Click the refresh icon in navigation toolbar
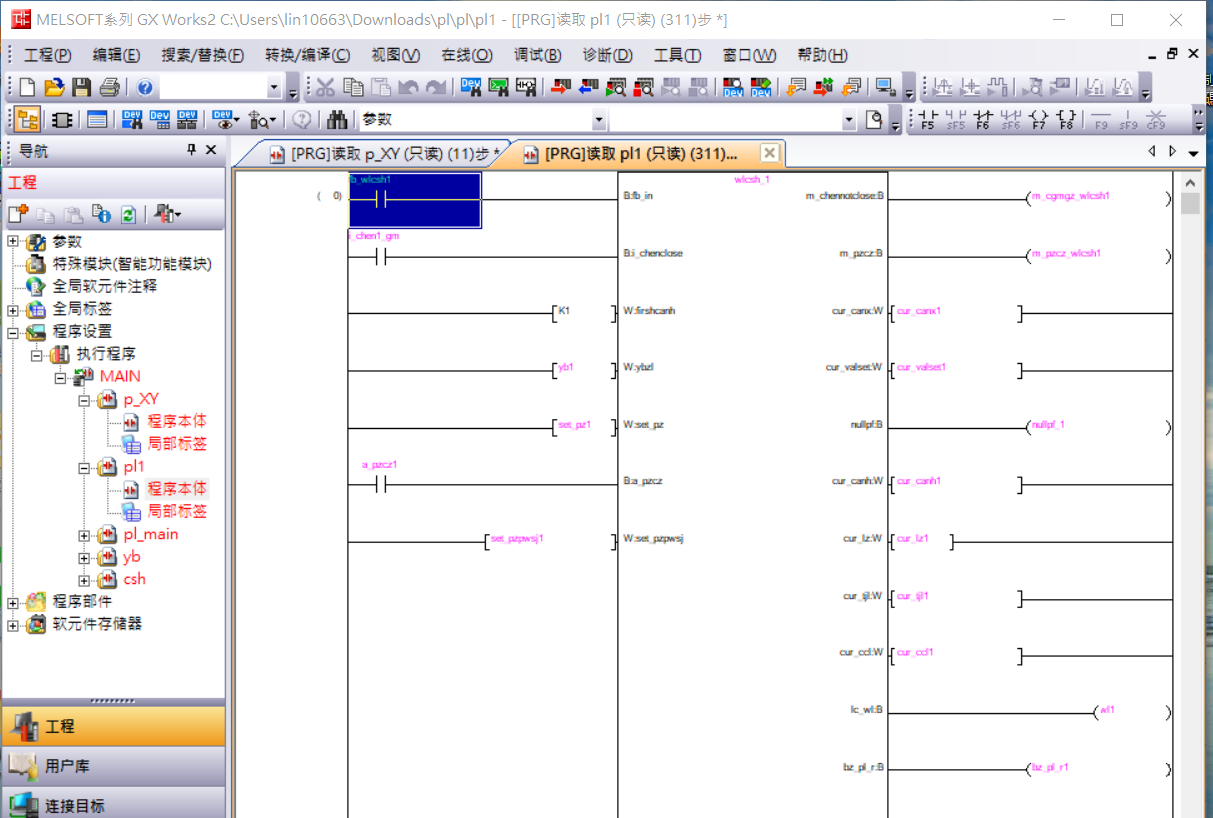 coord(128,214)
